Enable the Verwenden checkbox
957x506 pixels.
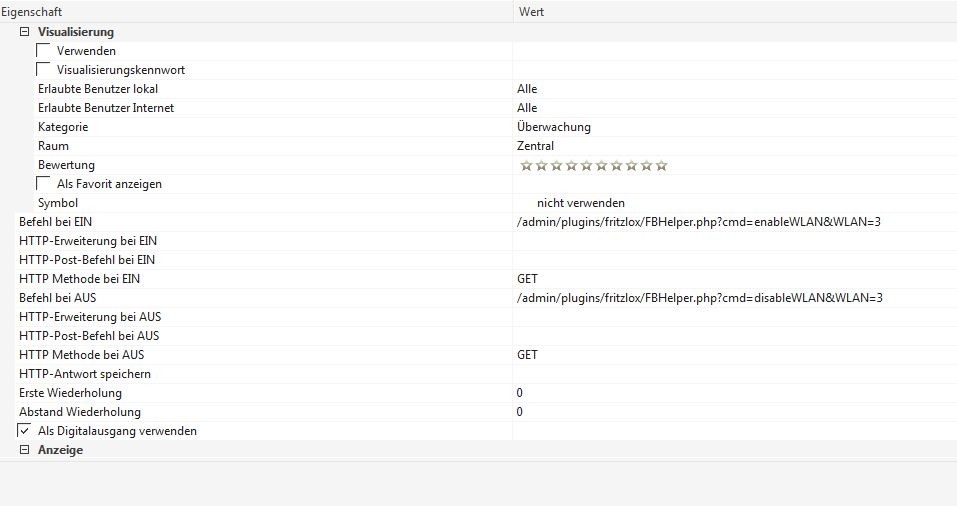44,51
